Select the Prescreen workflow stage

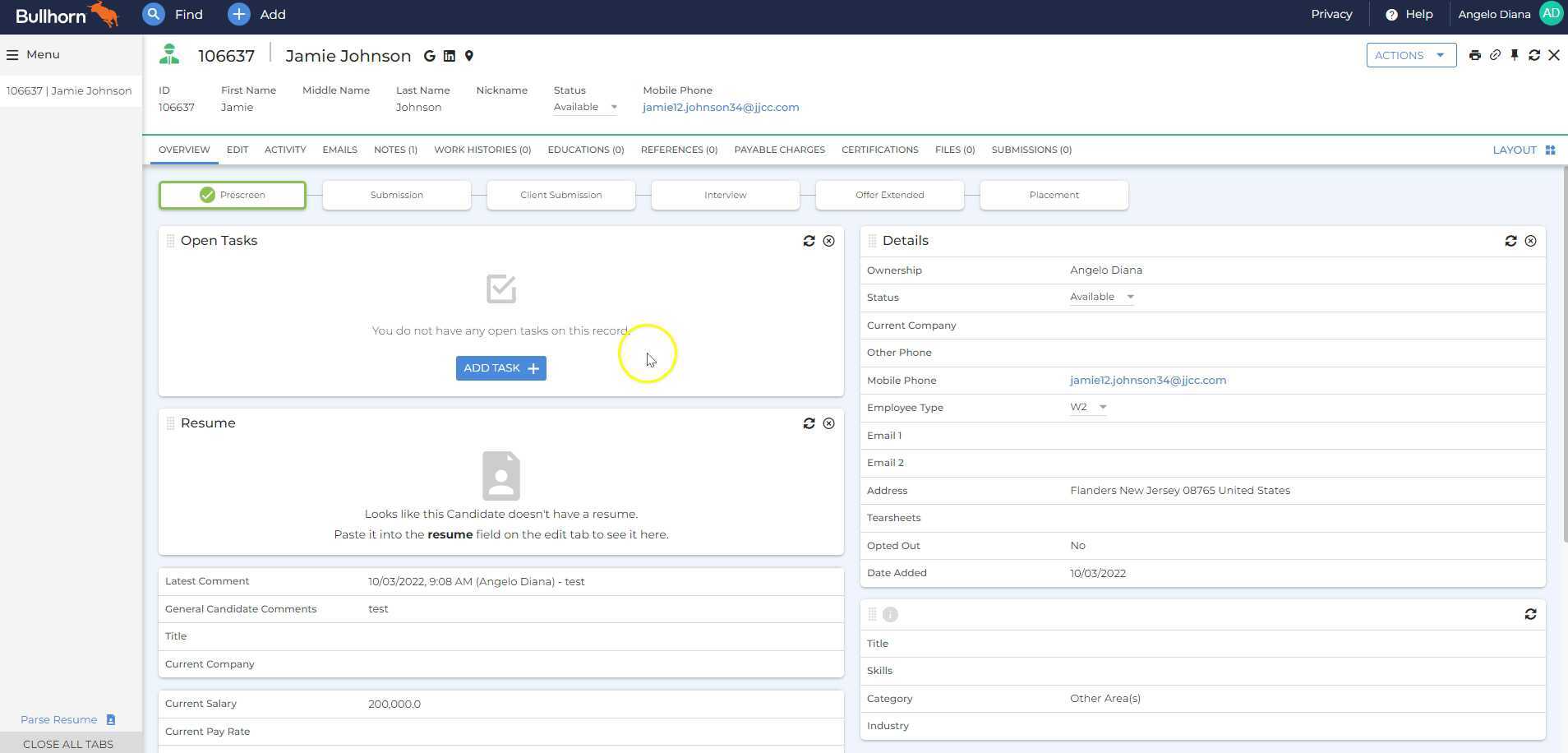click(x=233, y=195)
